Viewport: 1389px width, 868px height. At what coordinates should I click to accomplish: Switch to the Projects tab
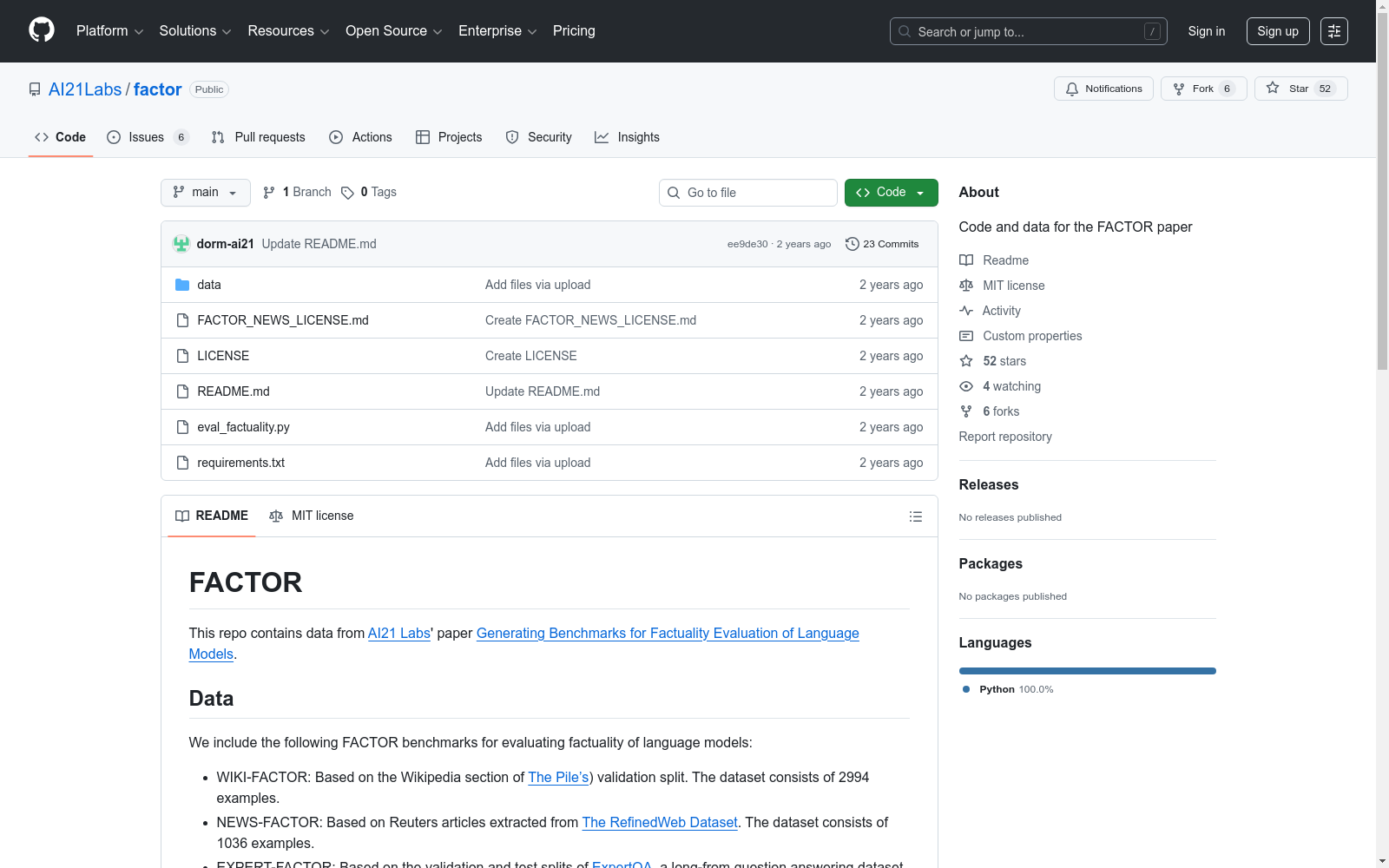click(x=449, y=137)
